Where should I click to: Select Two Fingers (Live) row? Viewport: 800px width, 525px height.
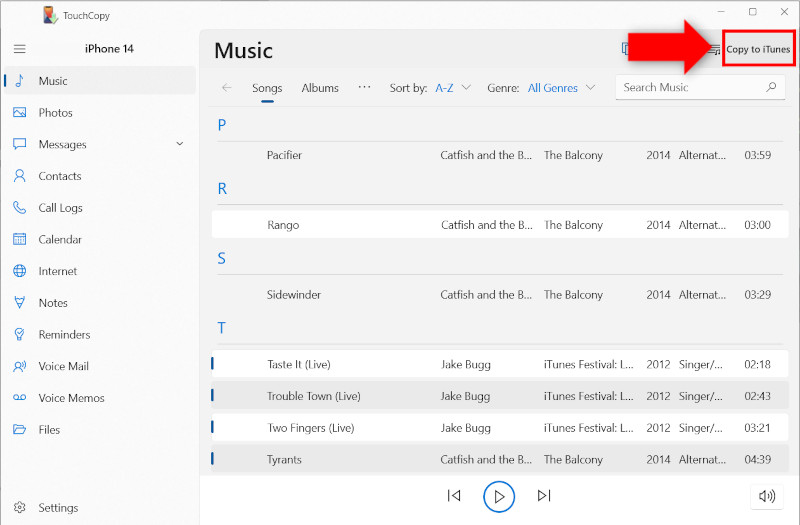[500, 428]
